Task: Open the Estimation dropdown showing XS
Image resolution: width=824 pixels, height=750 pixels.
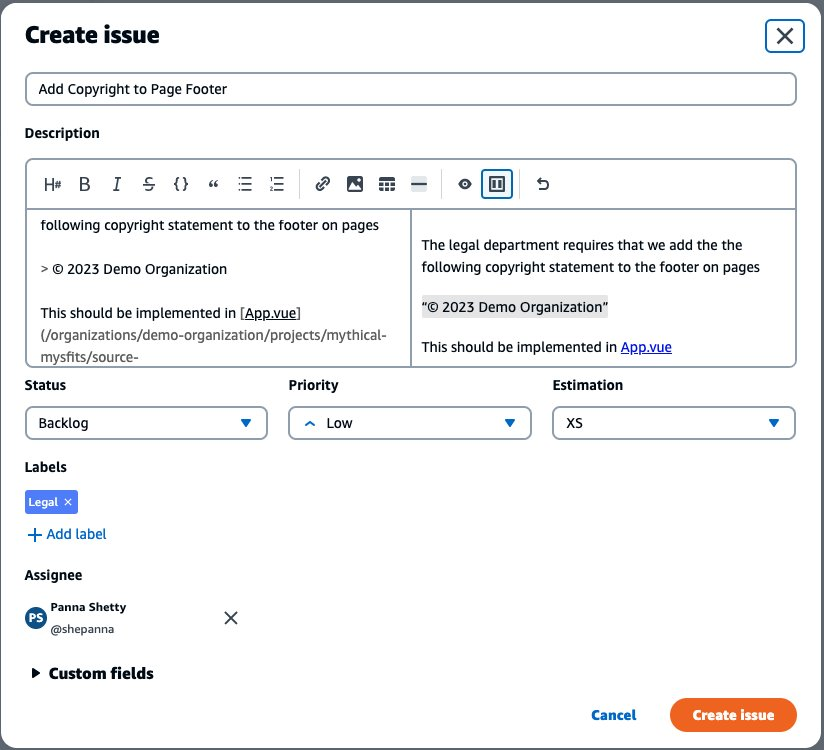Action: (x=673, y=423)
